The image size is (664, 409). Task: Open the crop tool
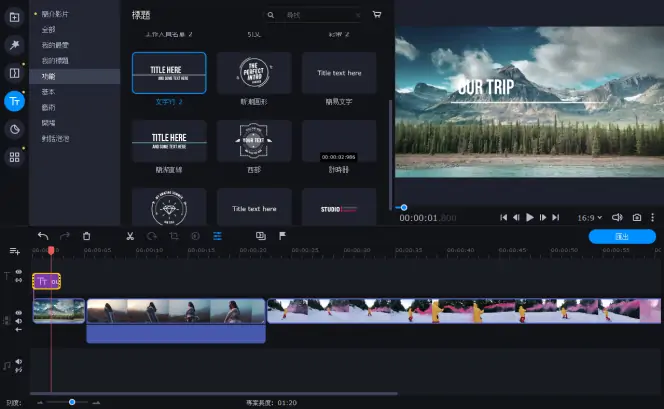pyautogui.click(x=174, y=236)
